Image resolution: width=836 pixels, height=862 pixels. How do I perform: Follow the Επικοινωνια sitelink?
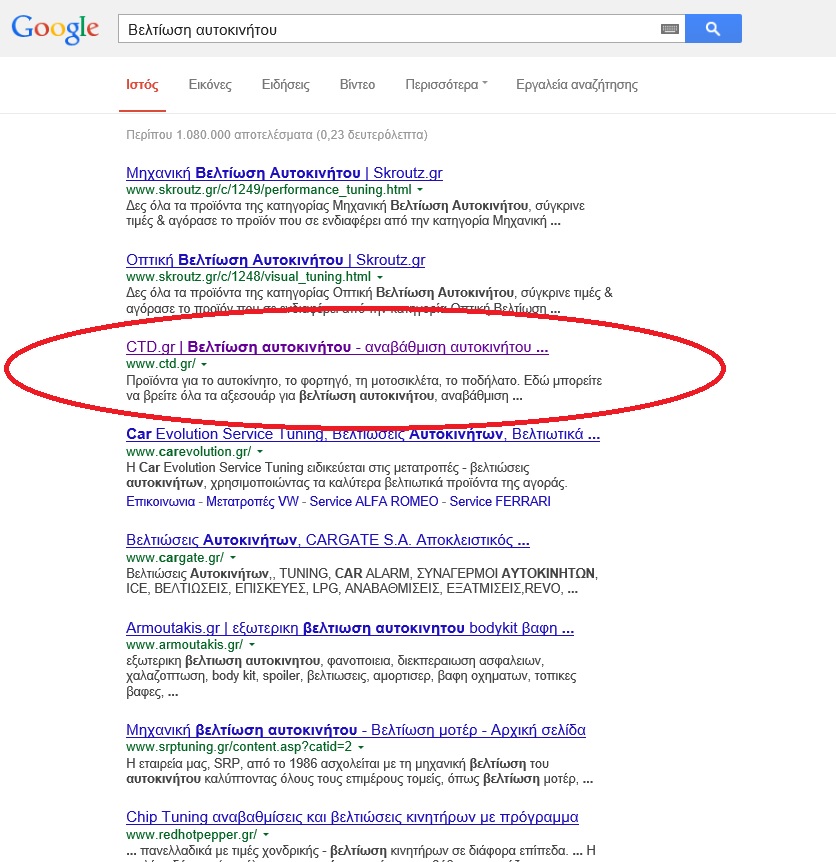pos(160,501)
